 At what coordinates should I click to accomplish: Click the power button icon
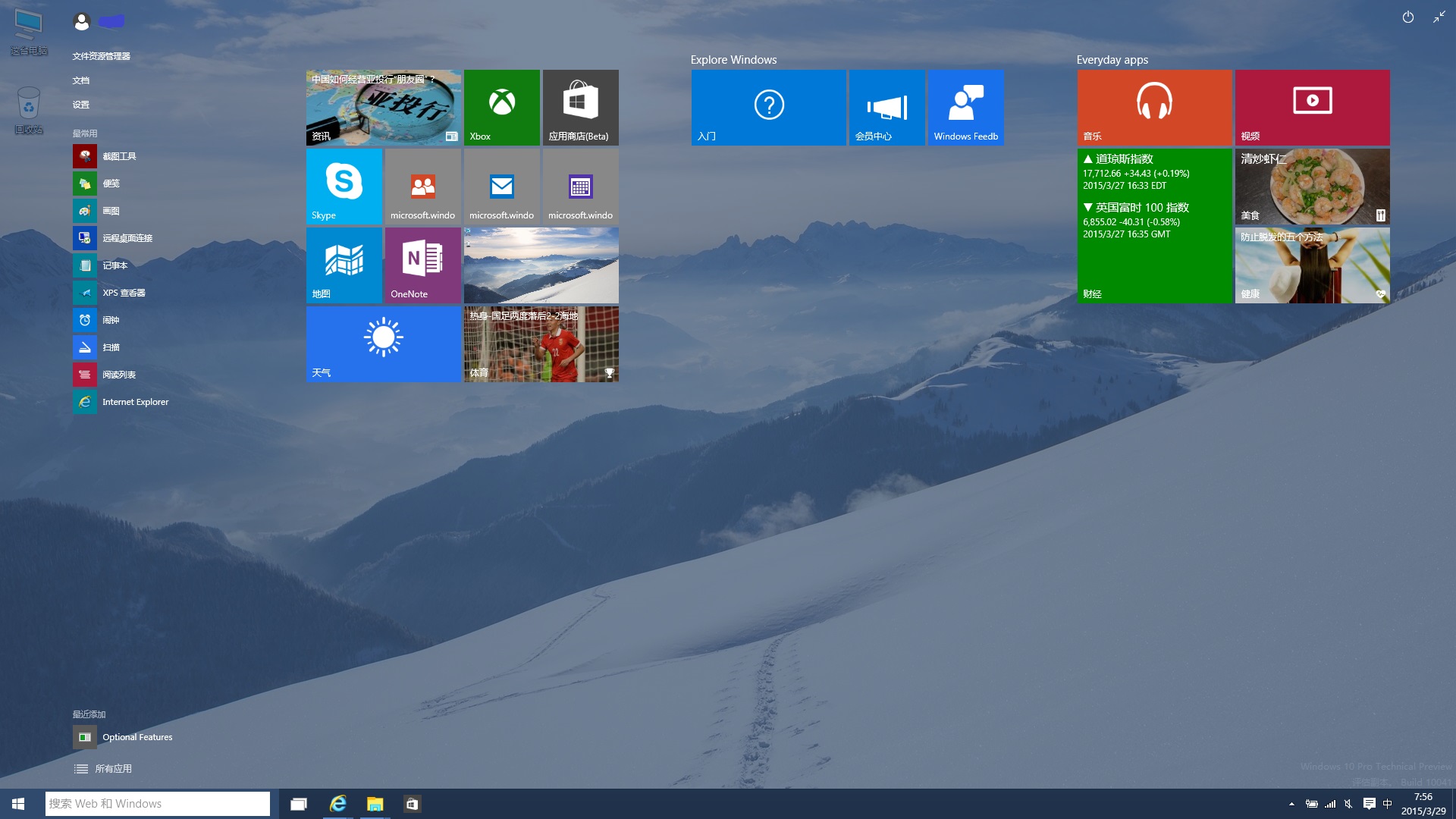1407,17
